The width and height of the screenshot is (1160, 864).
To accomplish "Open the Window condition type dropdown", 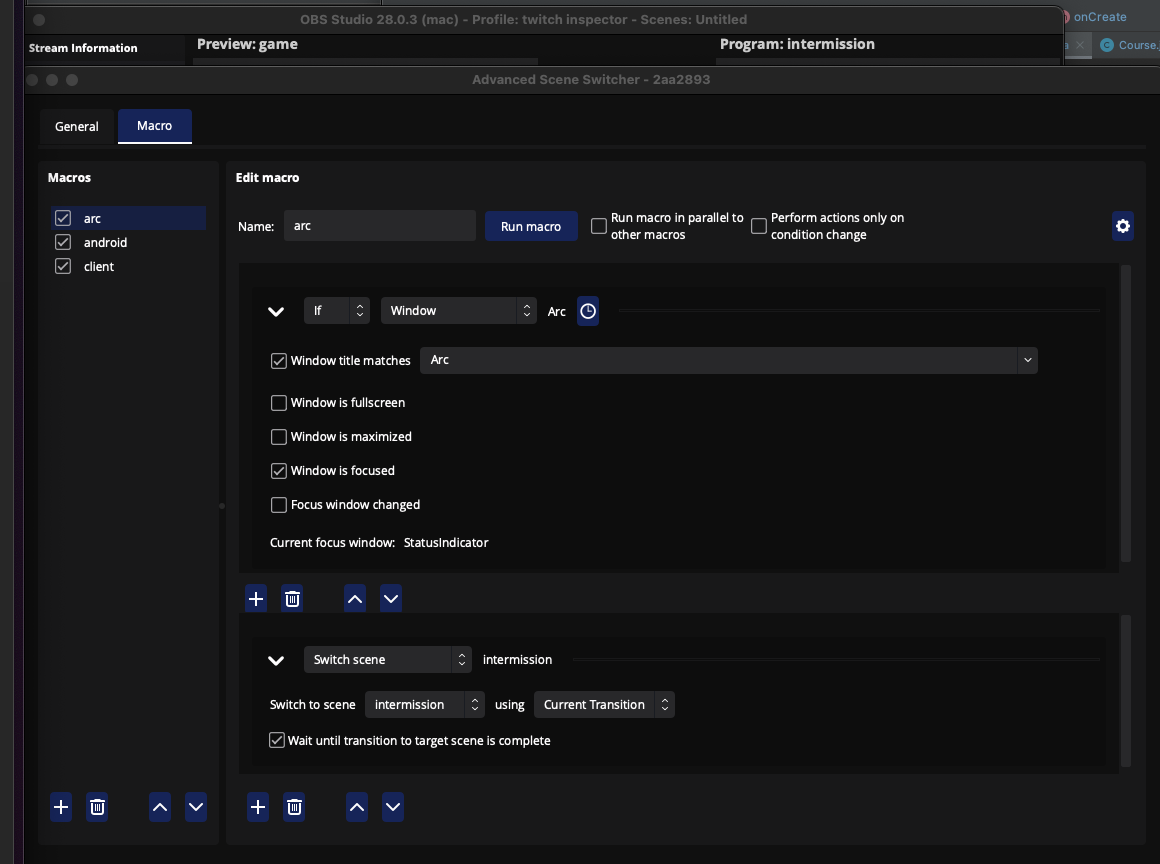I will click(x=458, y=310).
